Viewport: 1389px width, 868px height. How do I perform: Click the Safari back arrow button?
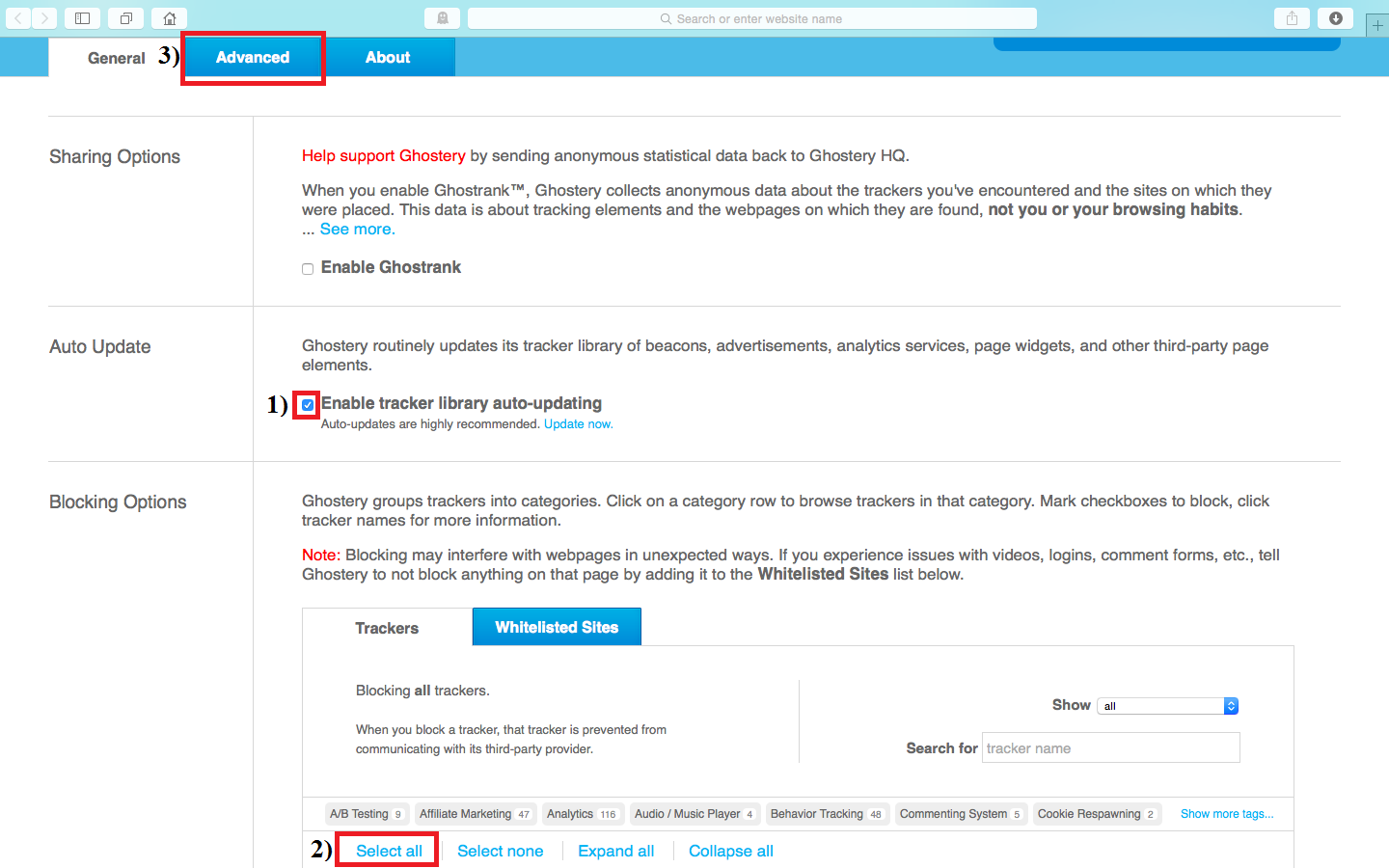tap(18, 18)
